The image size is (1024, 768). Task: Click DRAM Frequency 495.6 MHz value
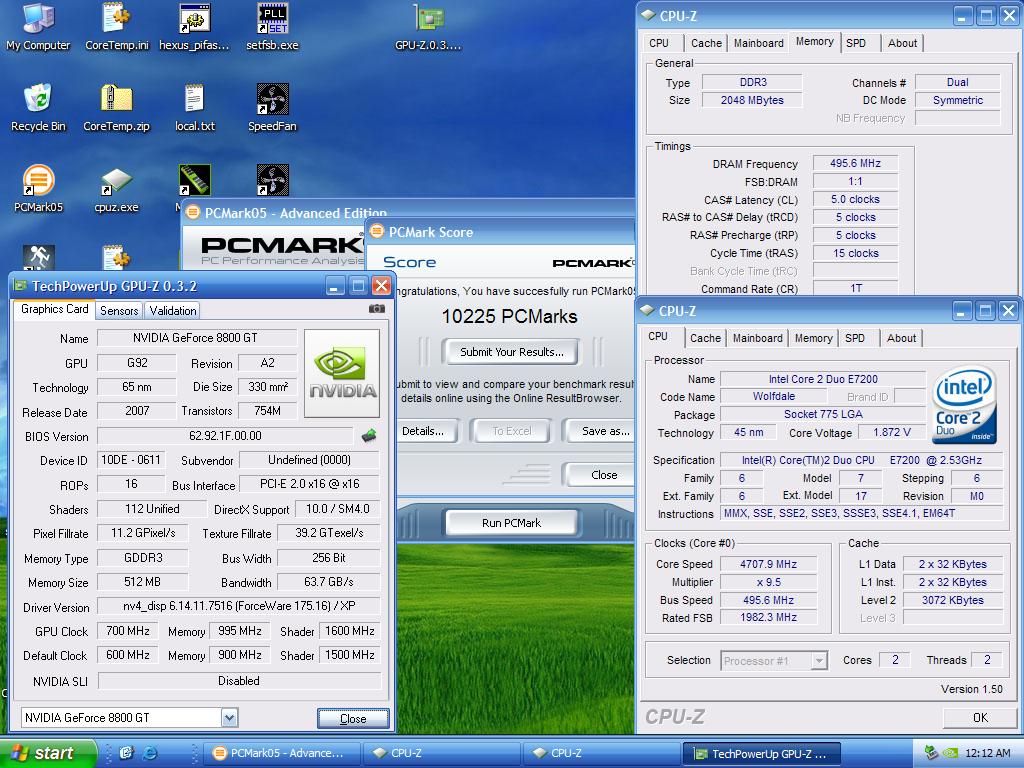coord(856,163)
